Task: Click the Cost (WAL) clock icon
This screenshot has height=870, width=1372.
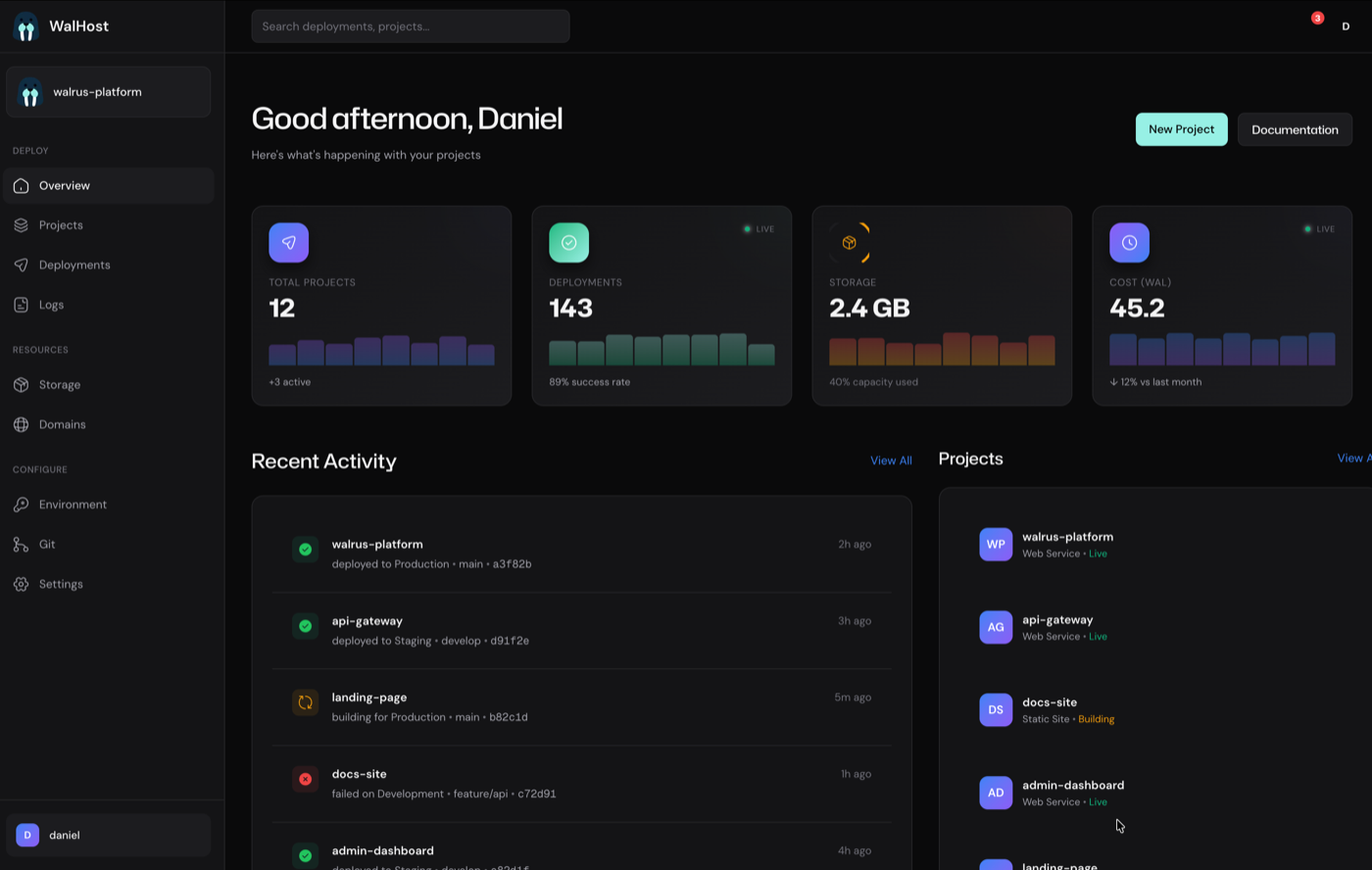Action: coord(1129,243)
